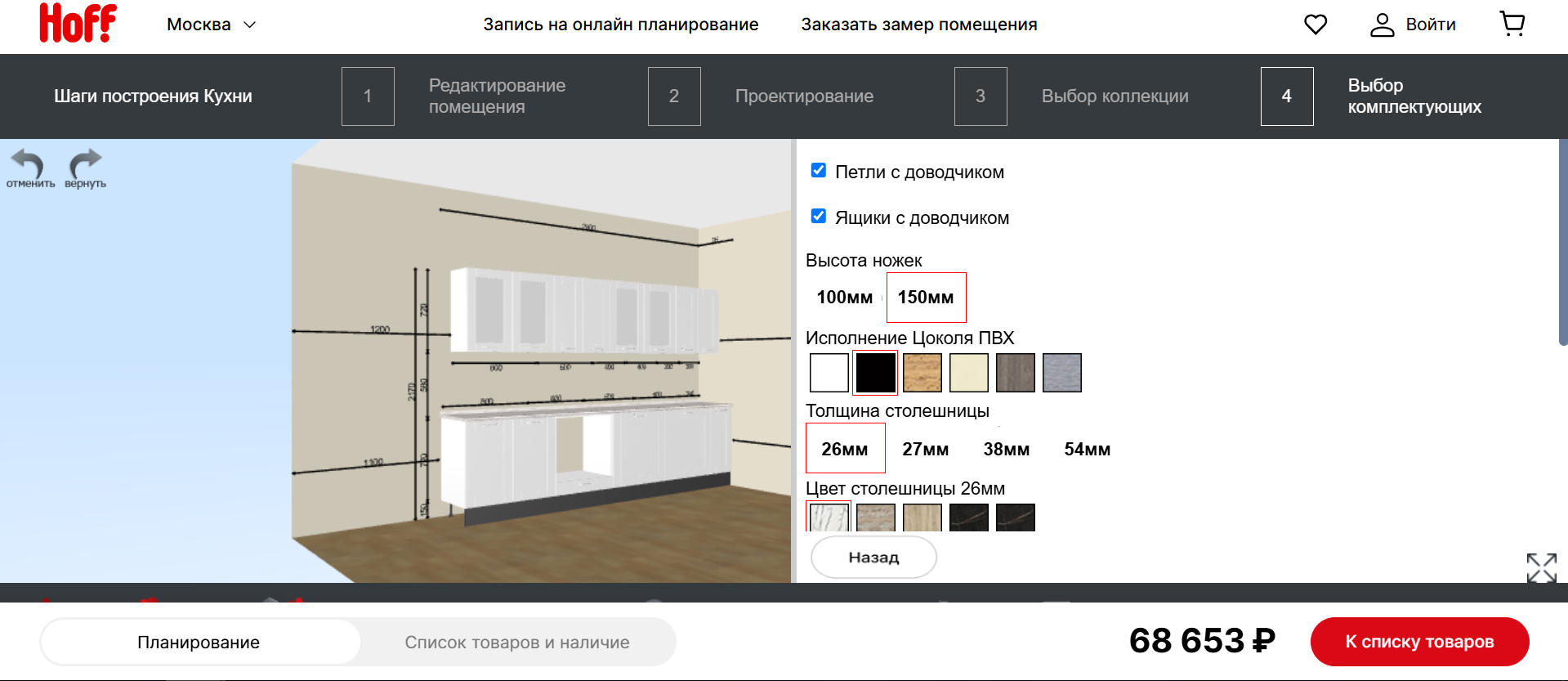Uncheck Петли с доводчиком checkbox

pyautogui.click(x=818, y=170)
